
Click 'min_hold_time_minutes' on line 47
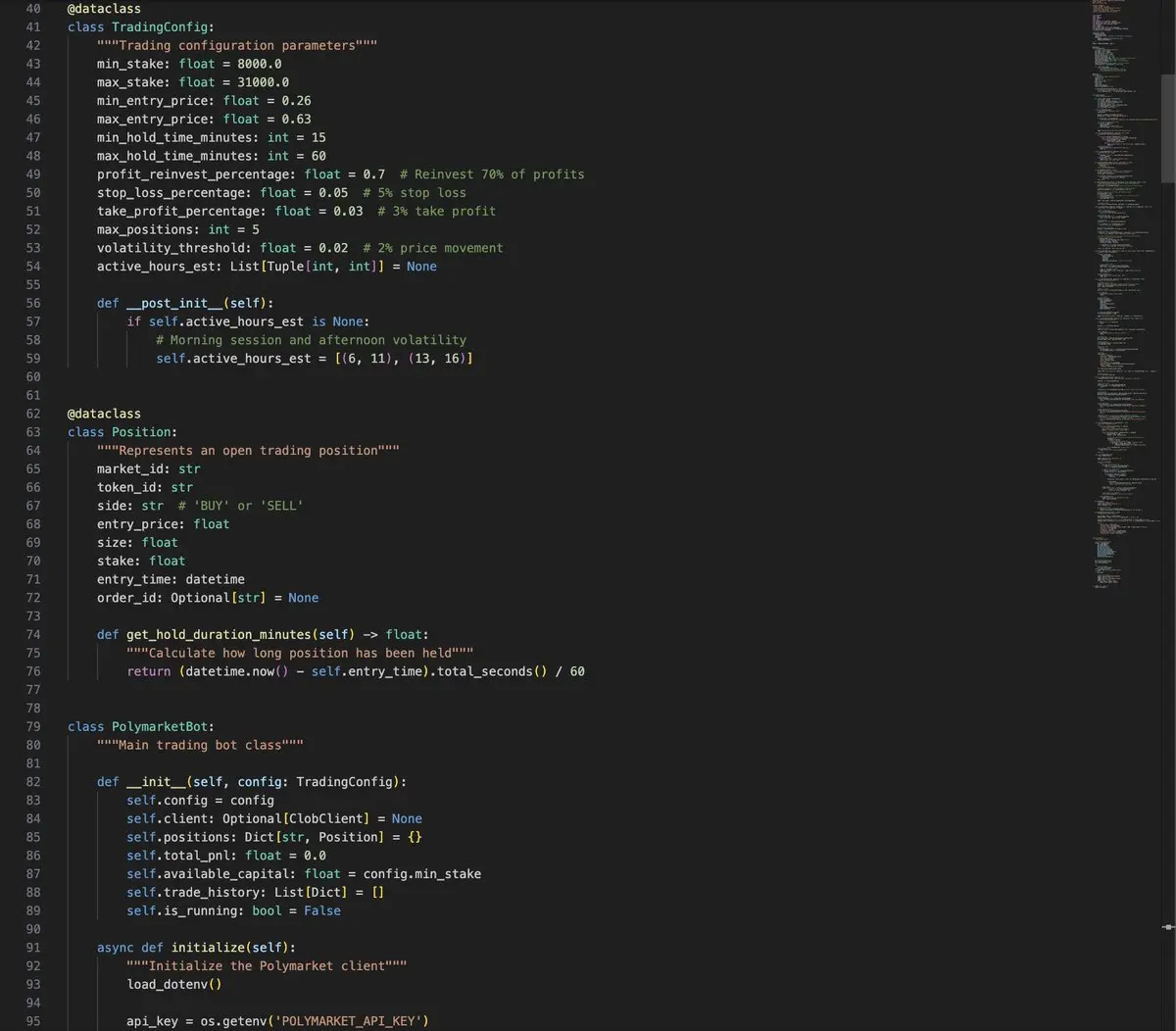click(x=174, y=137)
